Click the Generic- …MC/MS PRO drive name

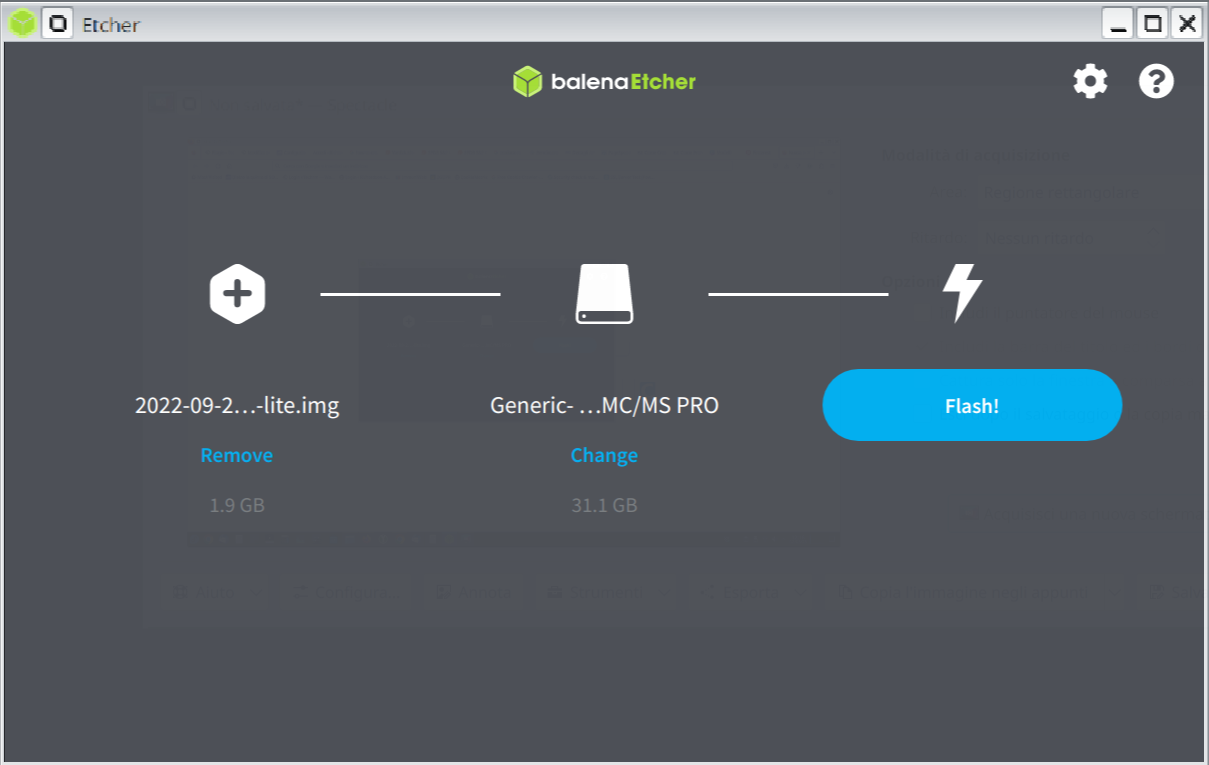coord(604,405)
